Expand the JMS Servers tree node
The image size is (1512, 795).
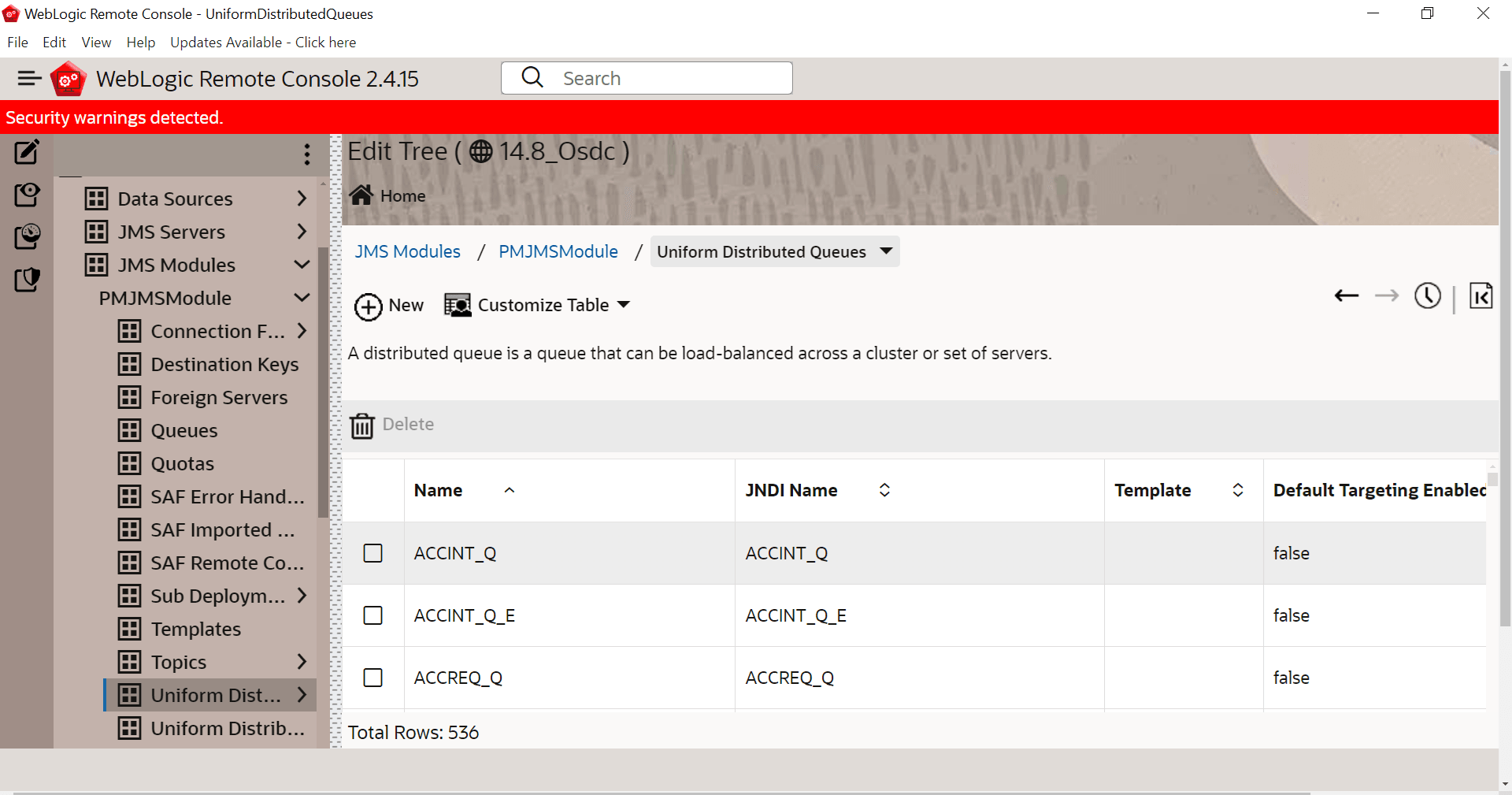302,232
